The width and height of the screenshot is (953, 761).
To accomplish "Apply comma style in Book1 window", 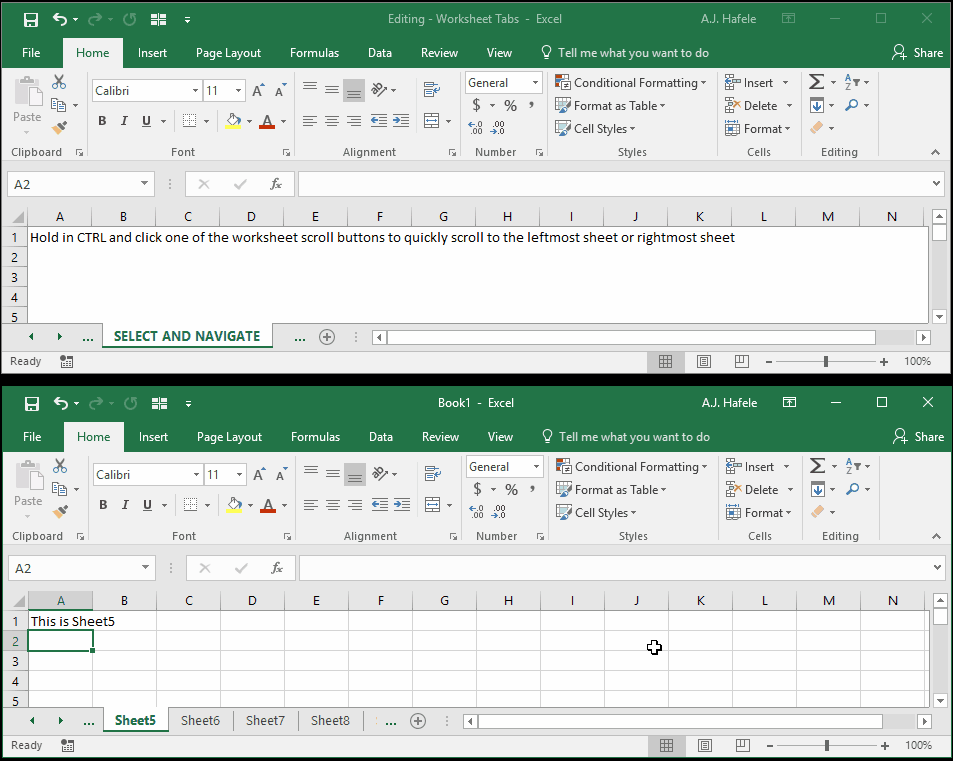I will pyautogui.click(x=532, y=489).
